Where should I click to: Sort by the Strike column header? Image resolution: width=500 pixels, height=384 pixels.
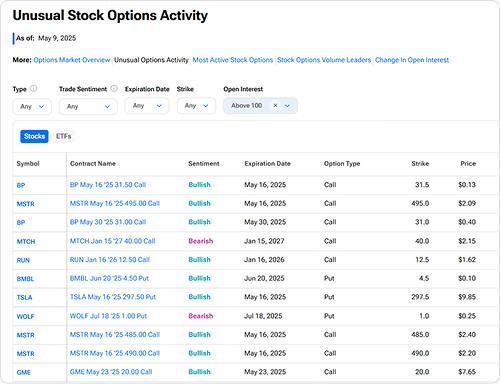(x=420, y=164)
